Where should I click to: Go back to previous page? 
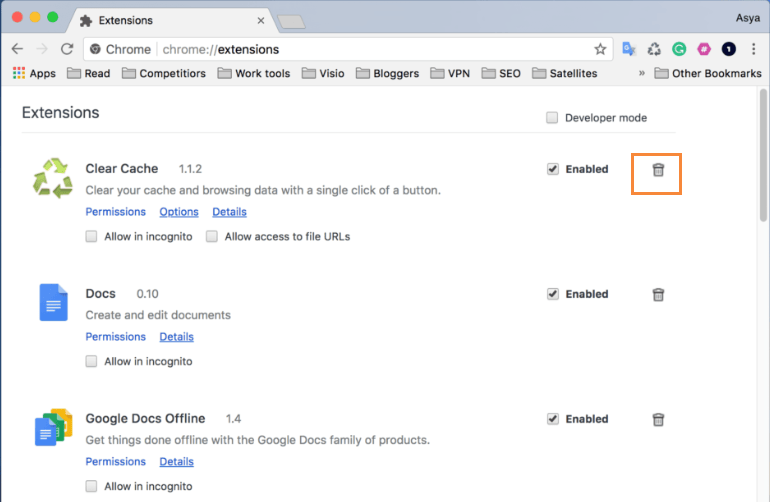pyautogui.click(x=17, y=49)
